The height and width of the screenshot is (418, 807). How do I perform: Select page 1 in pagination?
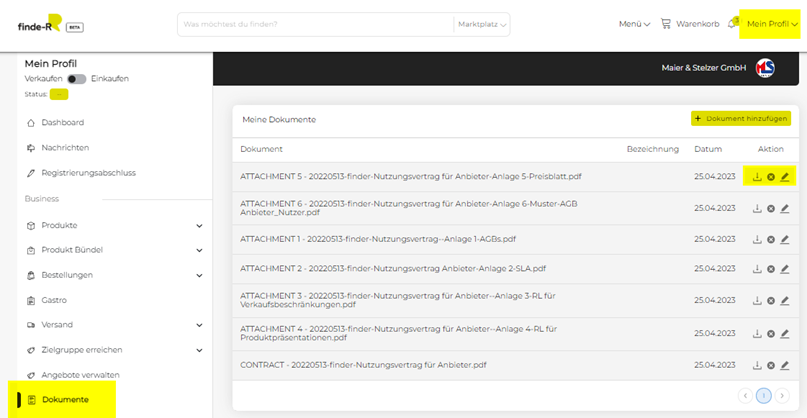(764, 395)
